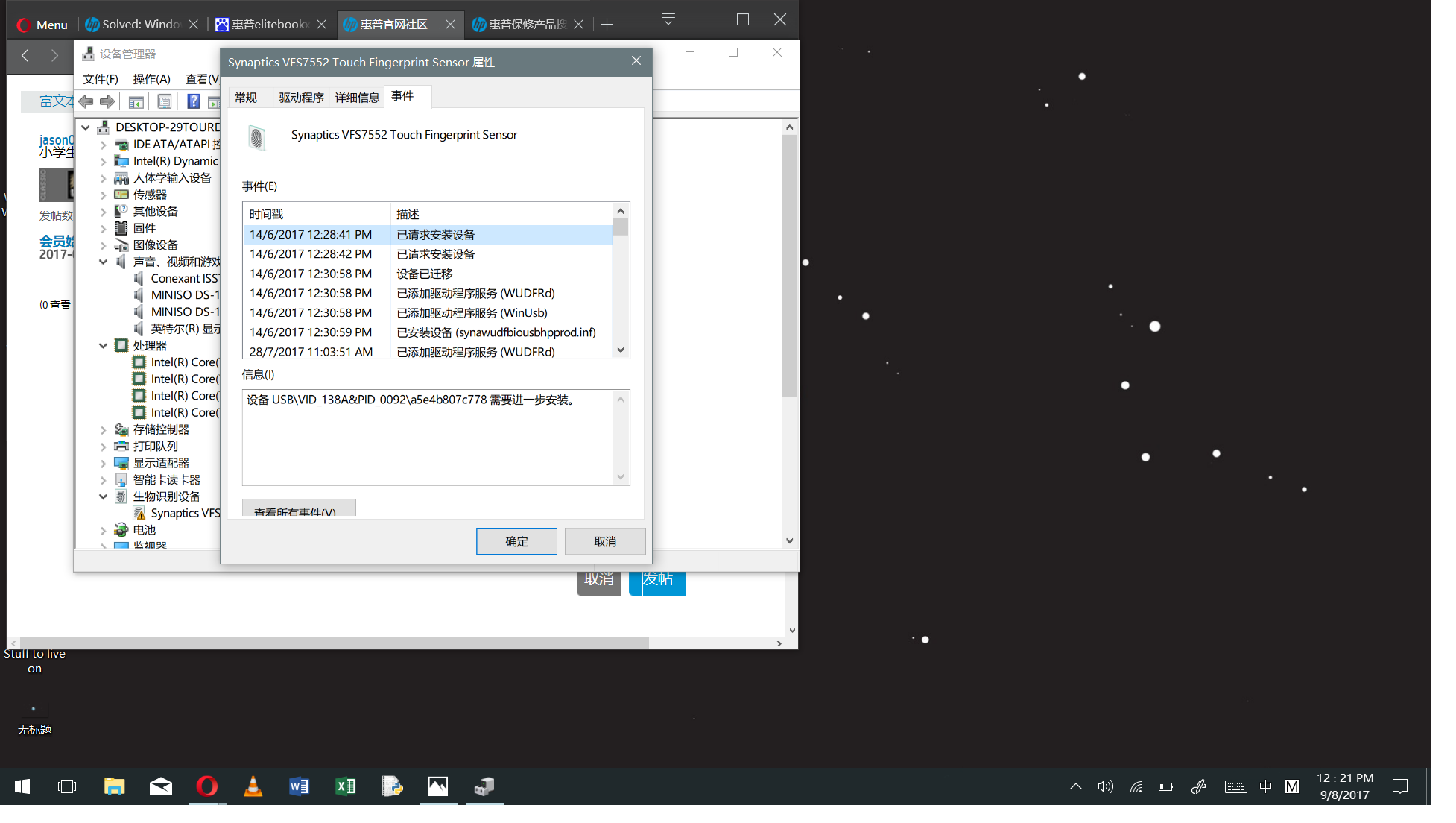Collapse the DESKTOP-29TOURD root node
Screen dimensions: 1456x823
pyautogui.click(x=86, y=127)
